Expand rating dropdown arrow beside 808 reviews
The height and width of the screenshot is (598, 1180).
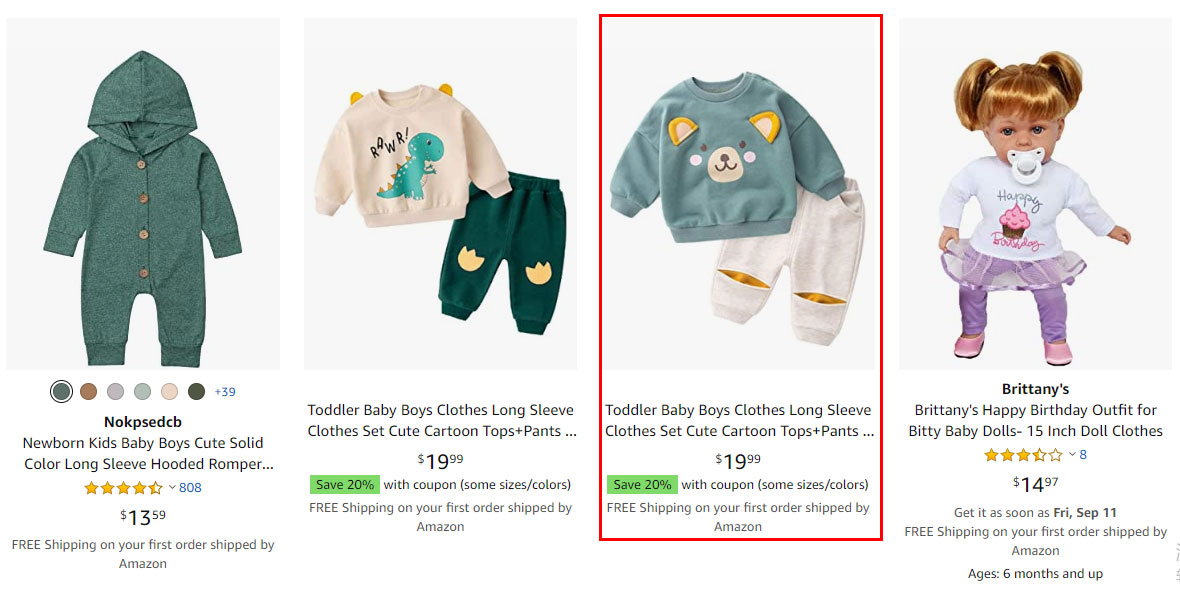[172, 488]
